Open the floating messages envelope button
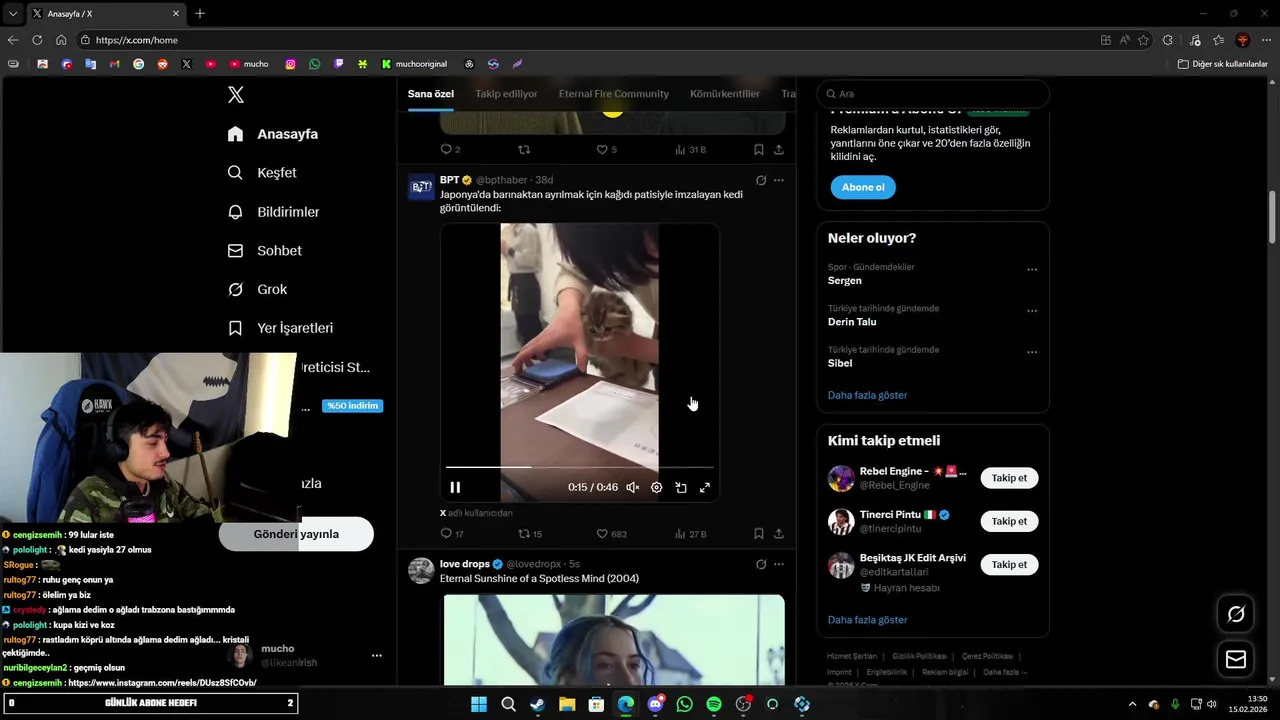 [1236, 660]
